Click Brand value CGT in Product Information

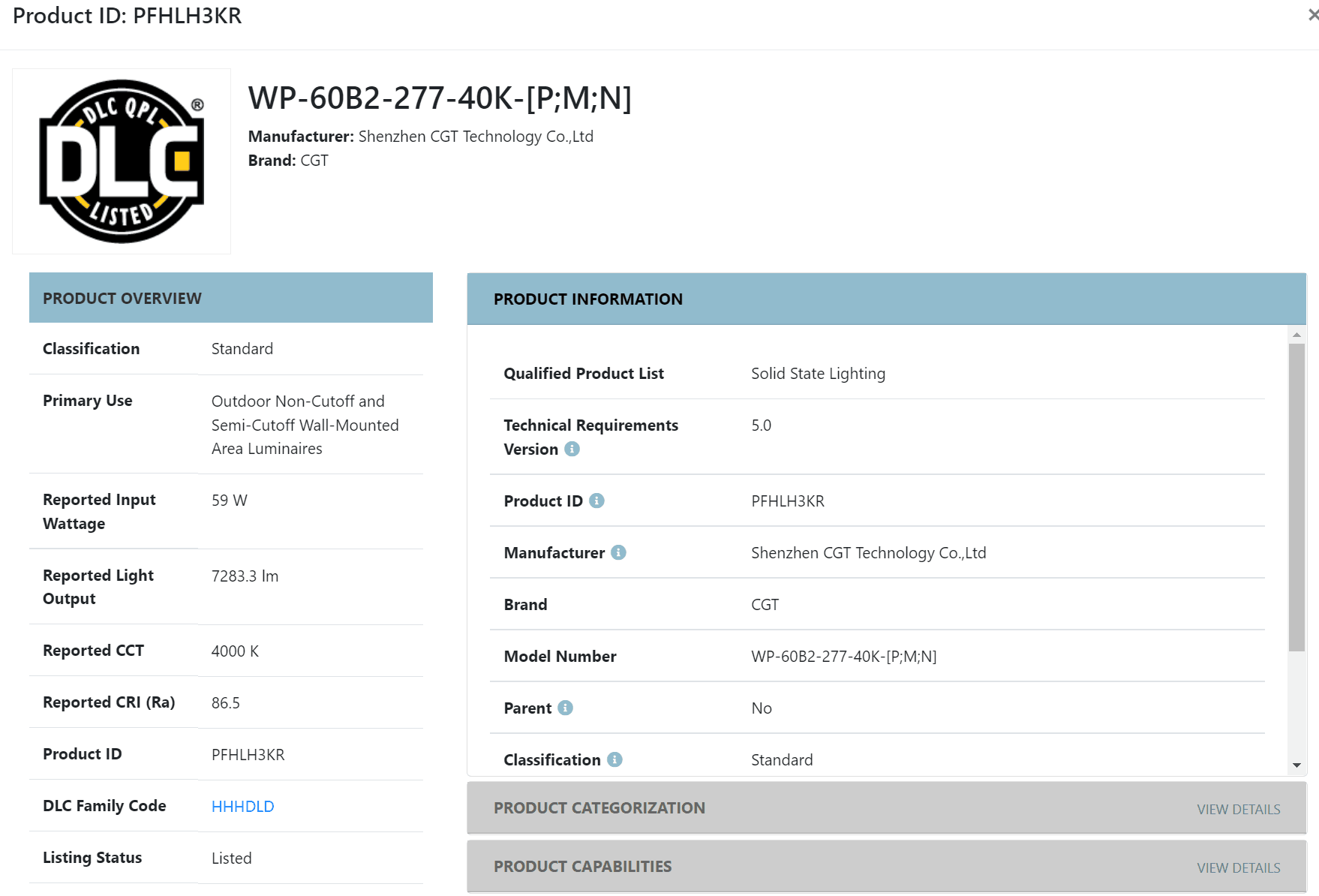(x=765, y=605)
